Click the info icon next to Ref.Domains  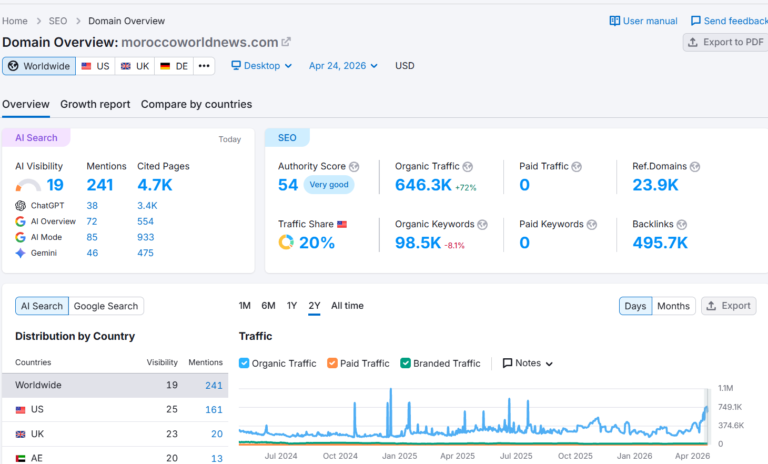tap(693, 166)
